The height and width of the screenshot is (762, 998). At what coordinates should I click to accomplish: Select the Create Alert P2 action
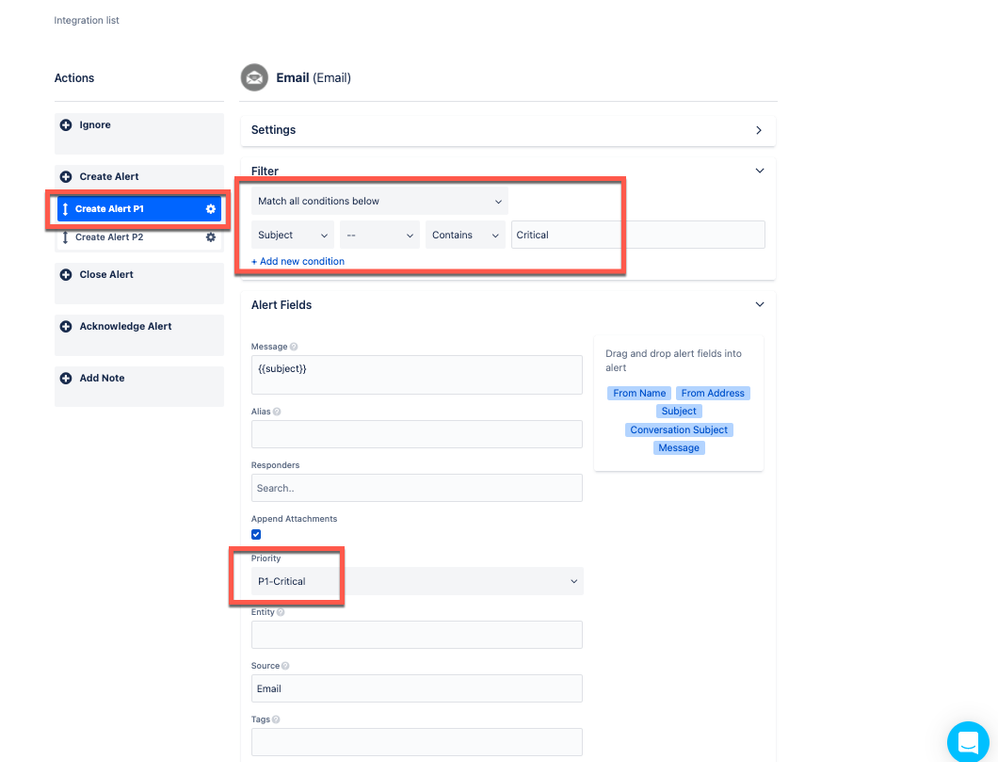tap(139, 237)
